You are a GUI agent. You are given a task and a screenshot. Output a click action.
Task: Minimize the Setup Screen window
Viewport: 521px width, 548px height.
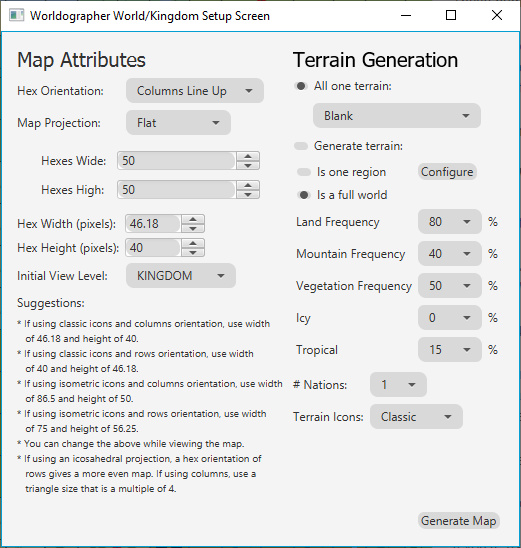(406, 15)
